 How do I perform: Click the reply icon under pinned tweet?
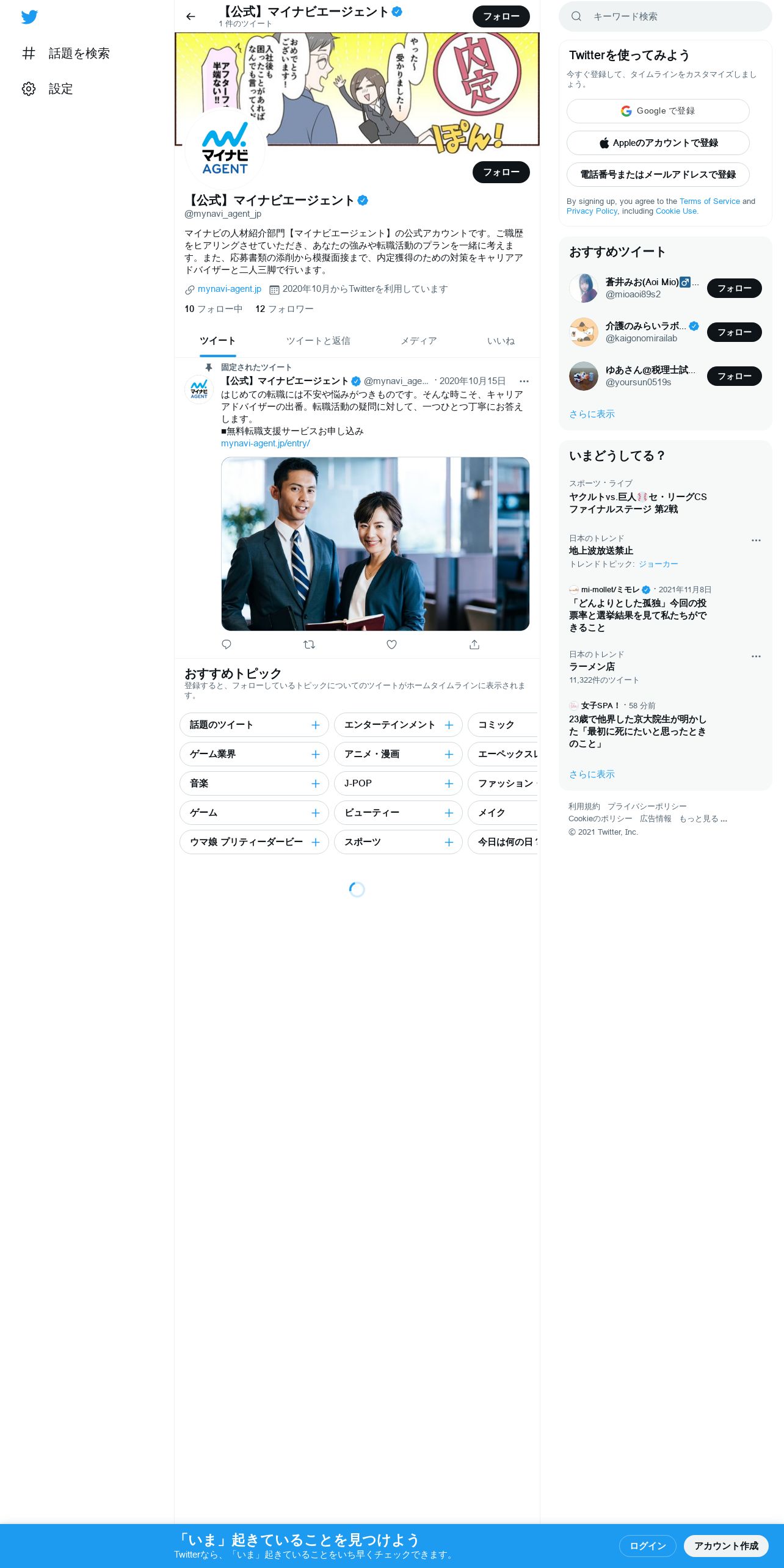point(227,644)
